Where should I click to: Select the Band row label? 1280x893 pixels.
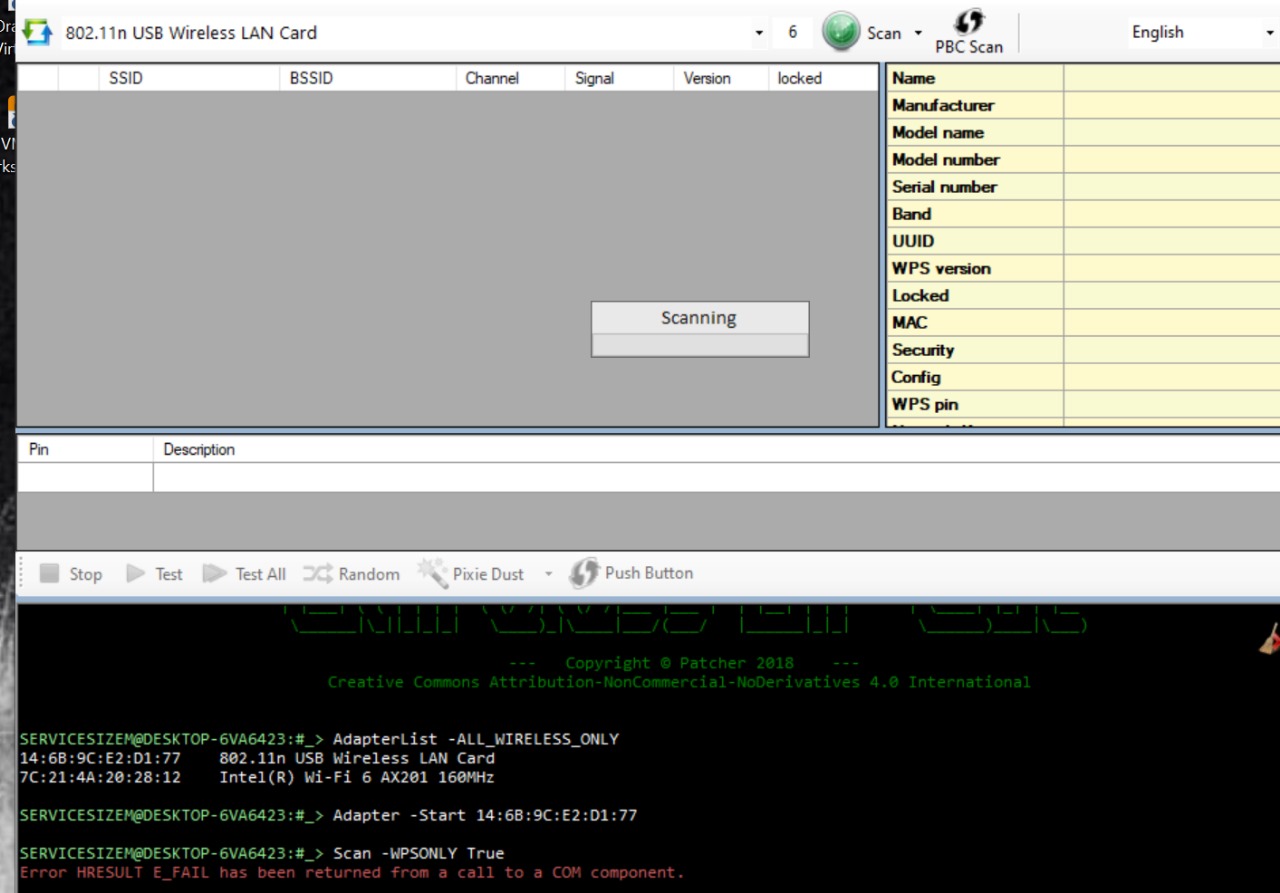[911, 214]
